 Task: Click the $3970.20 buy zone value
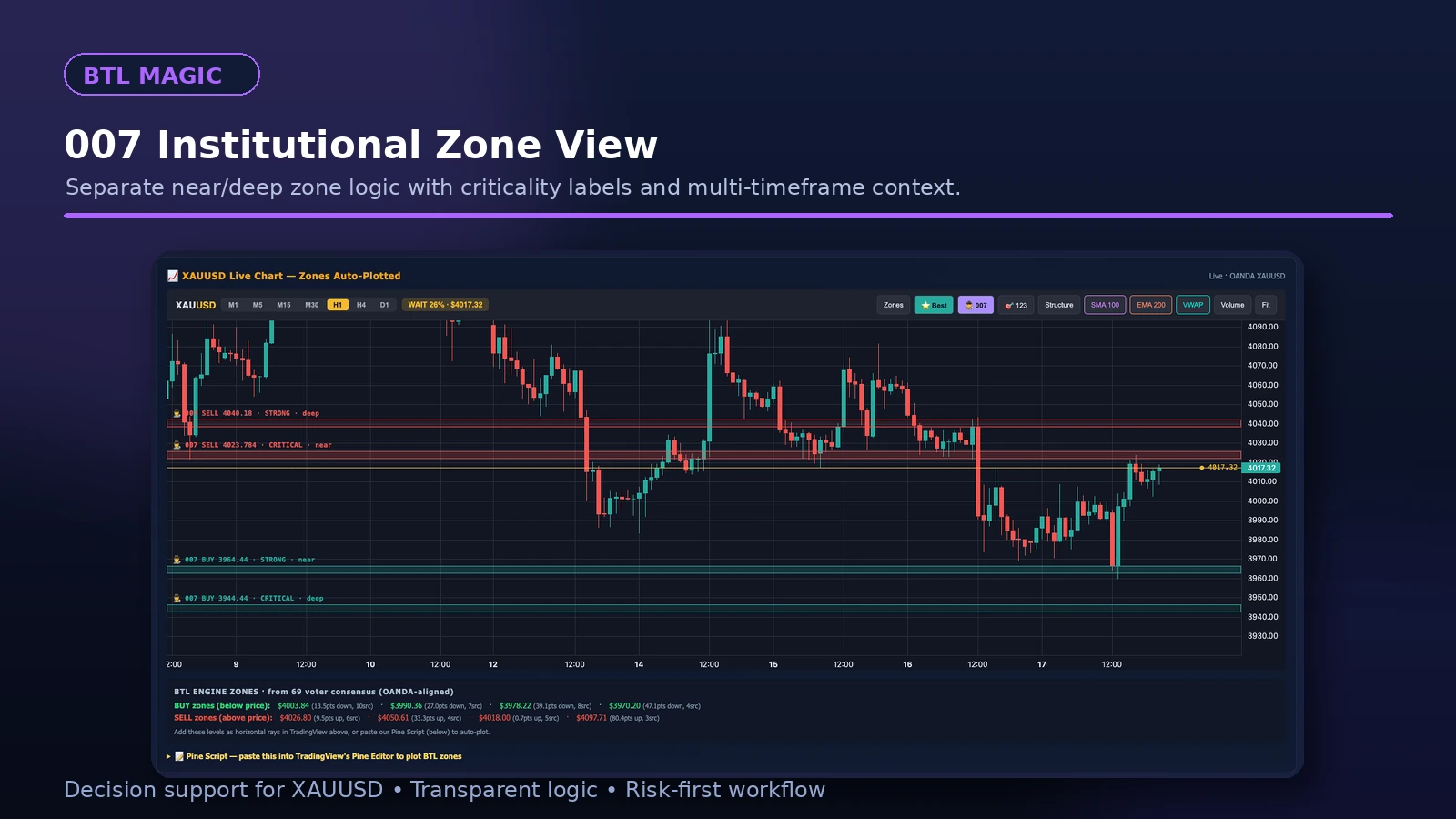pos(625,705)
